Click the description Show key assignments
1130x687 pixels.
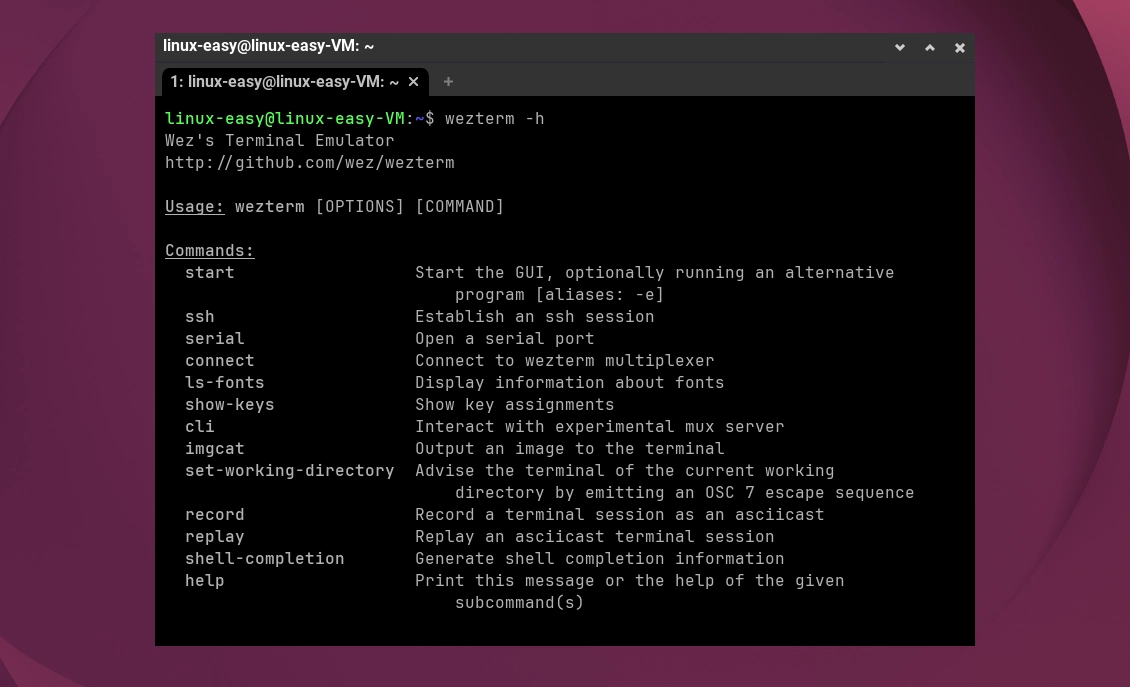[515, 404]
